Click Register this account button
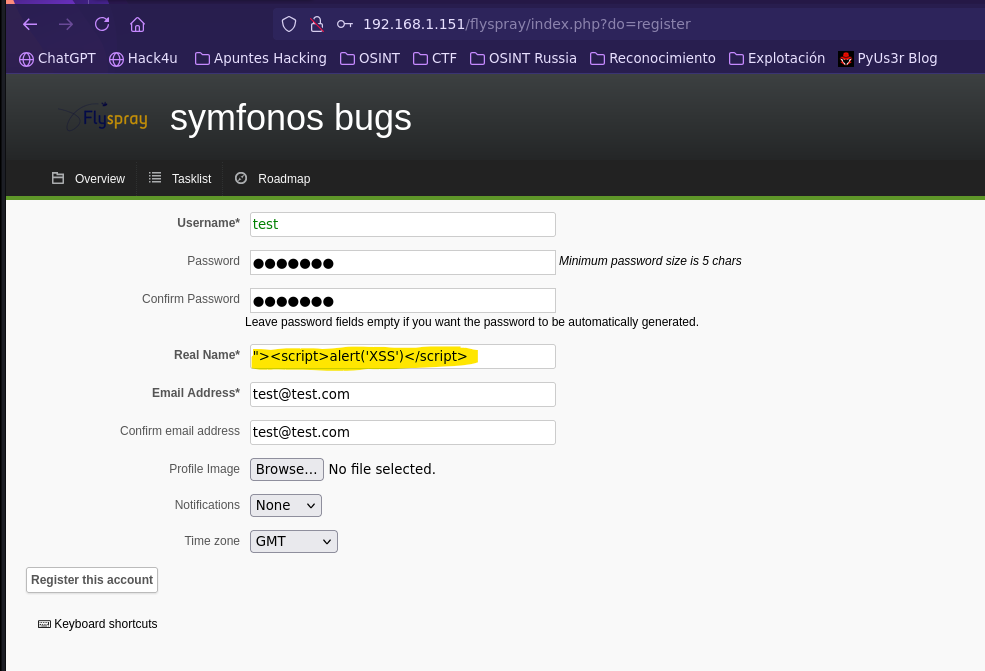985x671 pixels. tap(92, 580)
